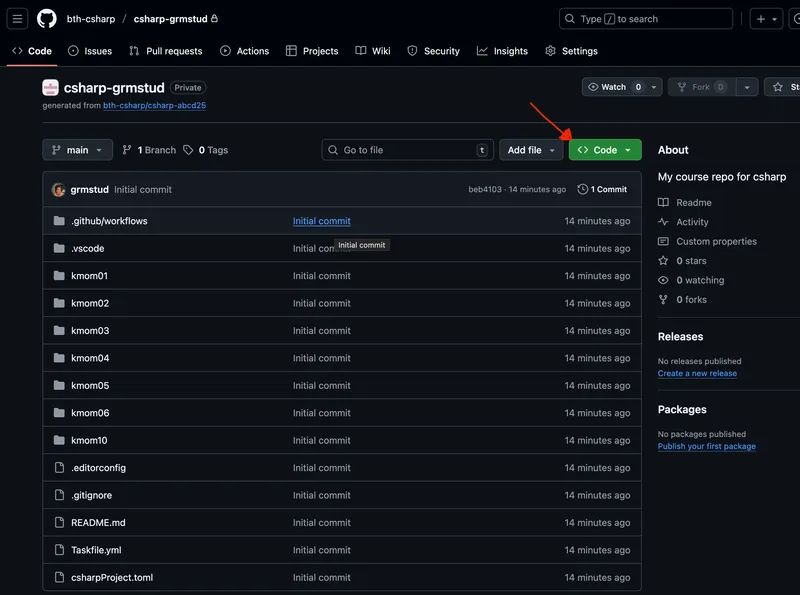Click the grmstud avatar in commit row
800x595 pixels.
(x=59, y=189)
